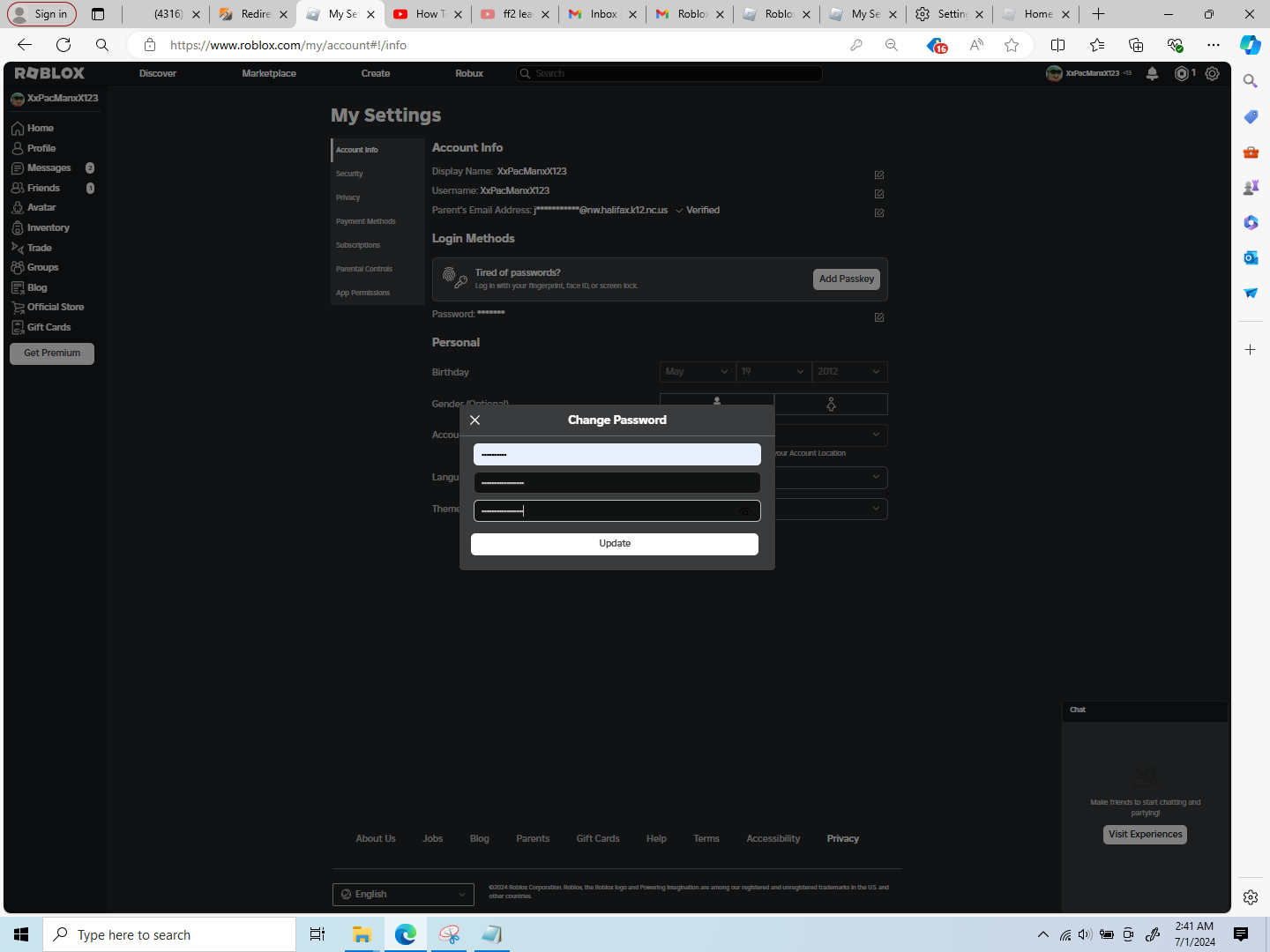Open Avatar in the sidebar

34,208
